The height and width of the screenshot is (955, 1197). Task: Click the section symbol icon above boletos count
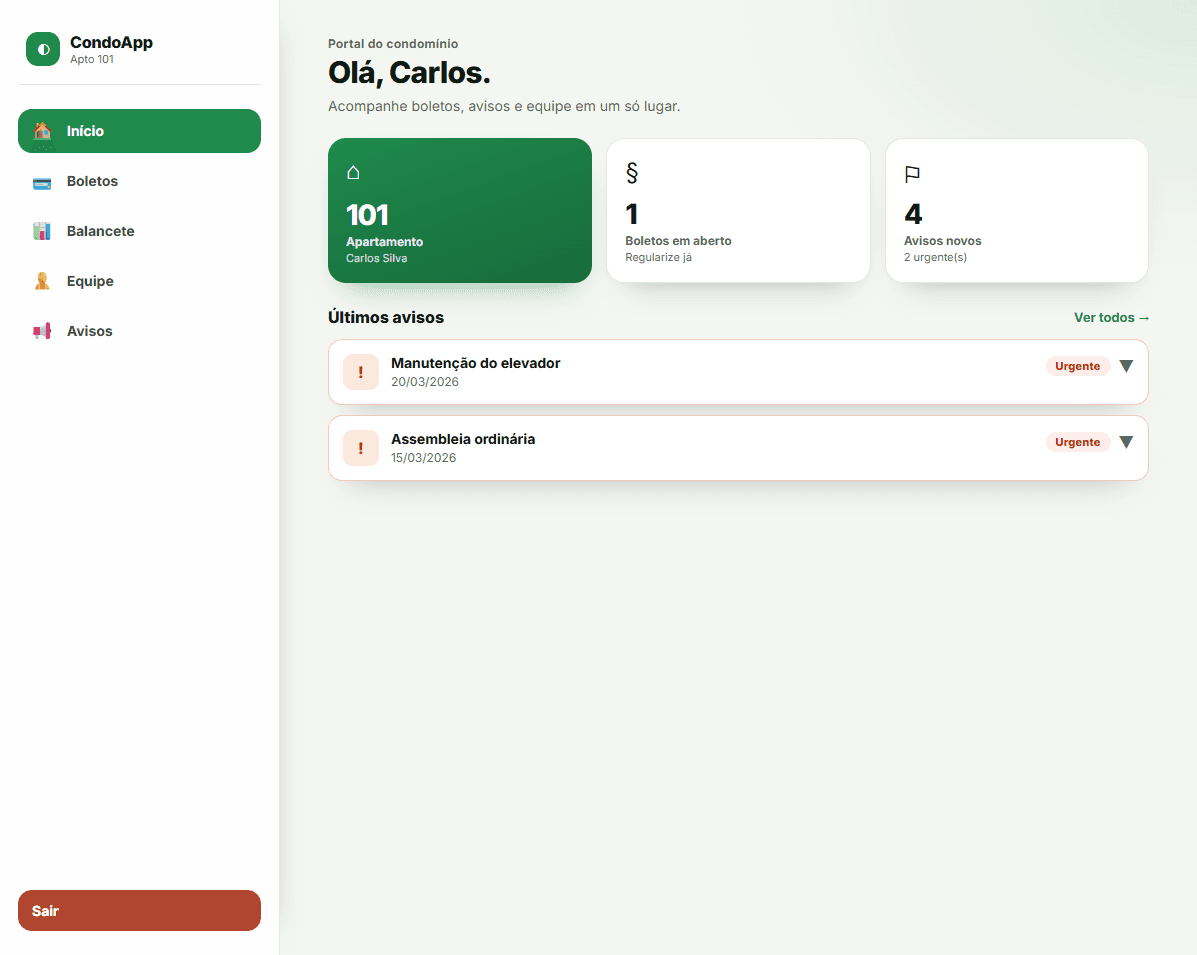coord(632,173)
